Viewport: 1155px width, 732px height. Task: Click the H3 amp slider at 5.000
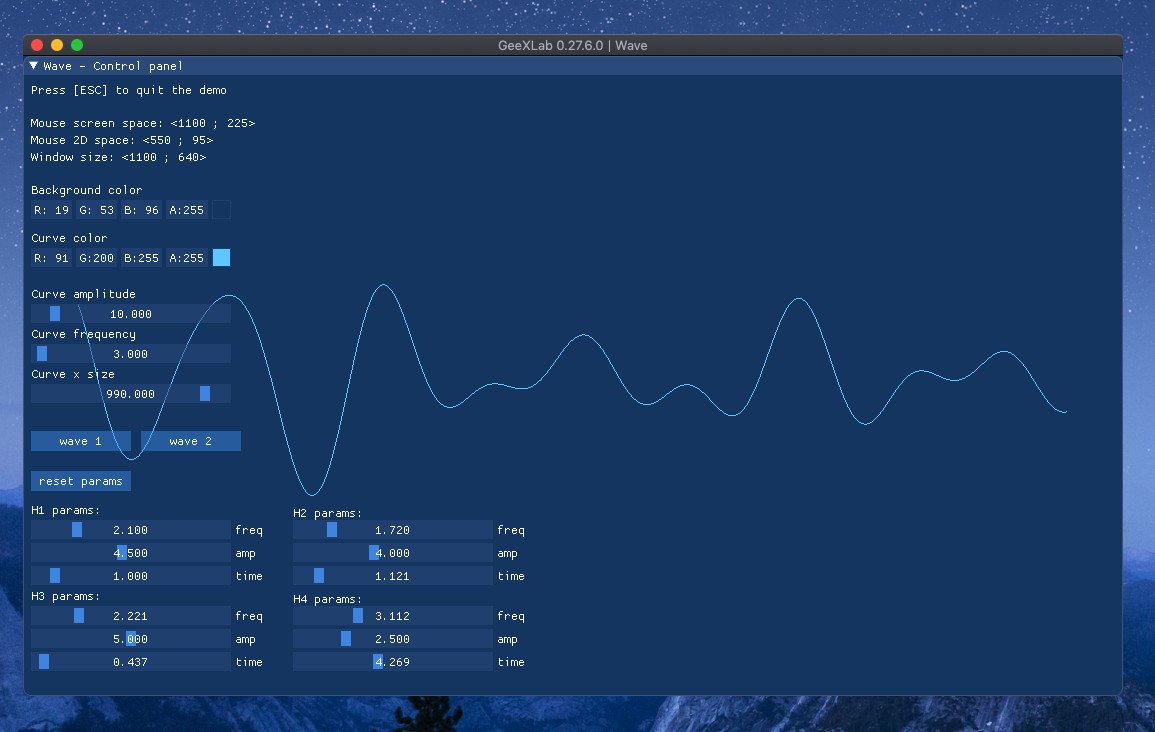point(131,639)
